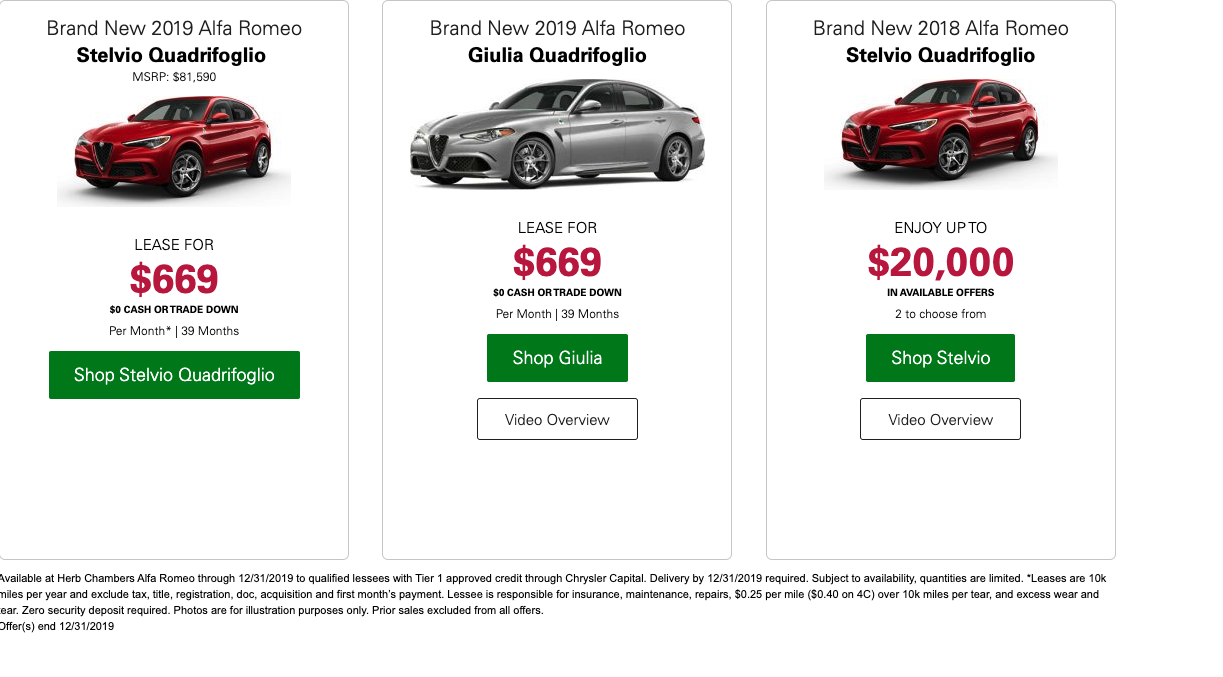Open Video Overview under the Giulia card

pos(557,419)
